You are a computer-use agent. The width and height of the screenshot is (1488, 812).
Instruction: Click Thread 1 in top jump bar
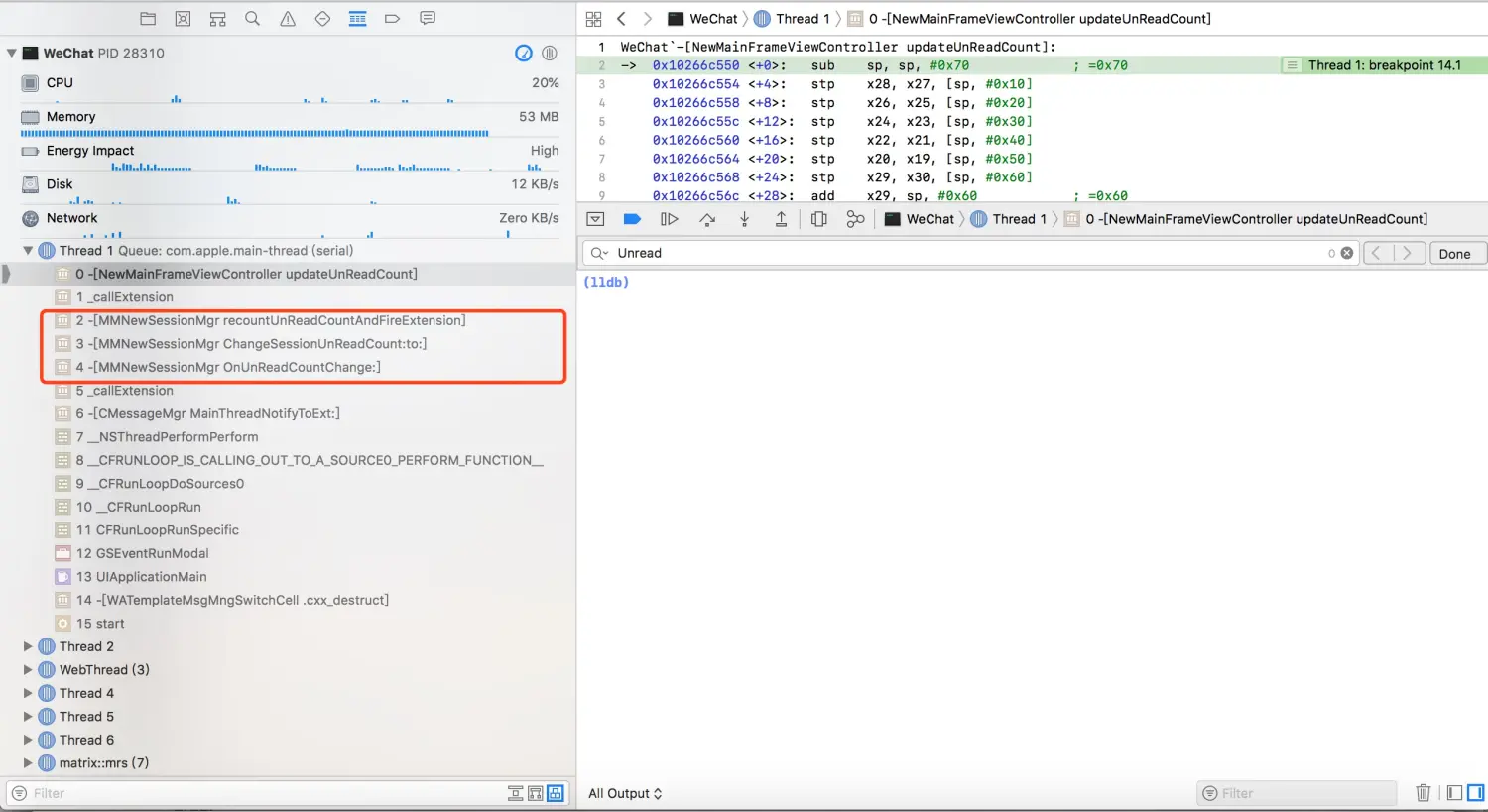pyautogui.click(x=792, y=19)
